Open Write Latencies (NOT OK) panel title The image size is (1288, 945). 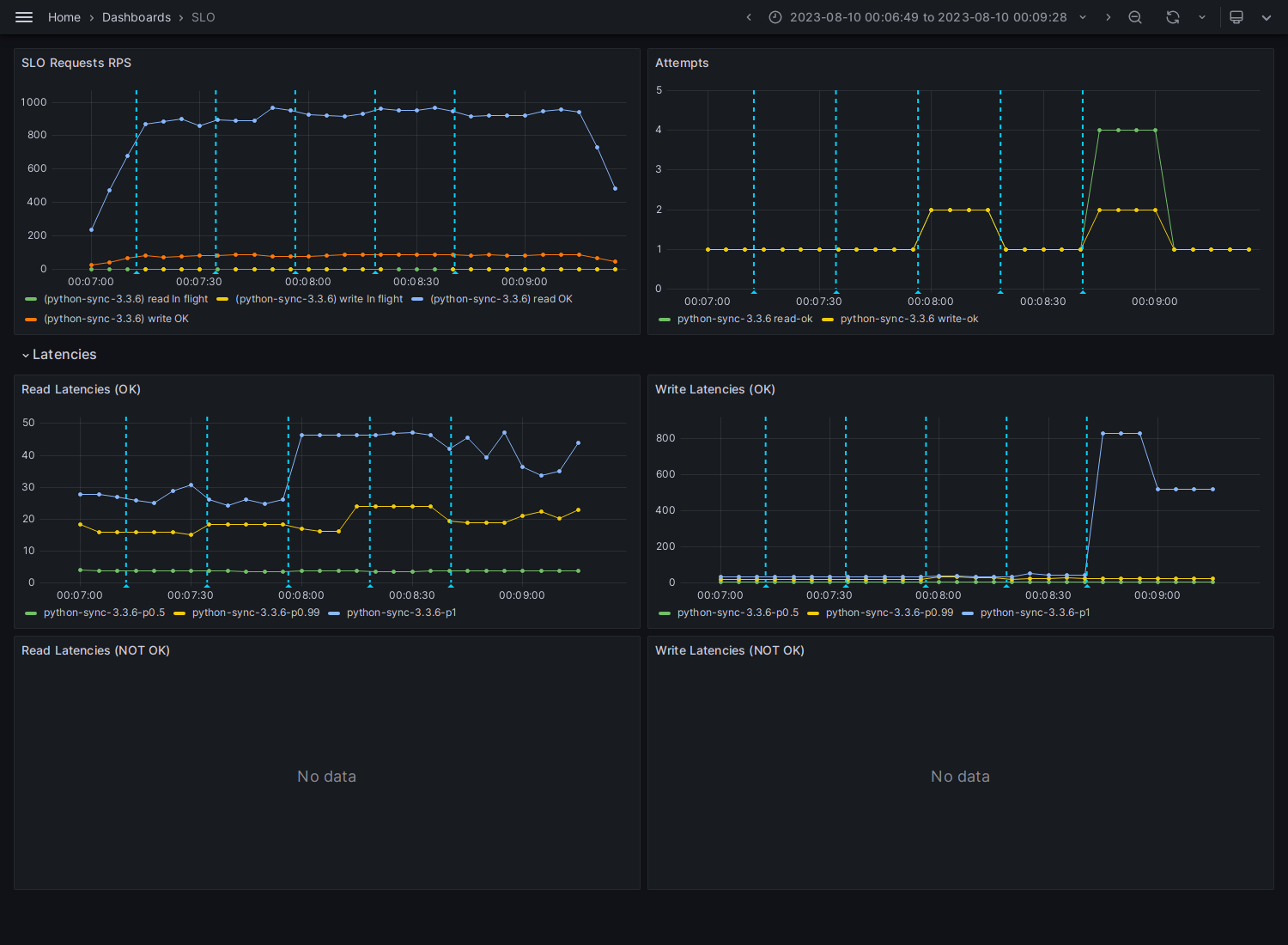pyautogui.click(x=730, y=650)
